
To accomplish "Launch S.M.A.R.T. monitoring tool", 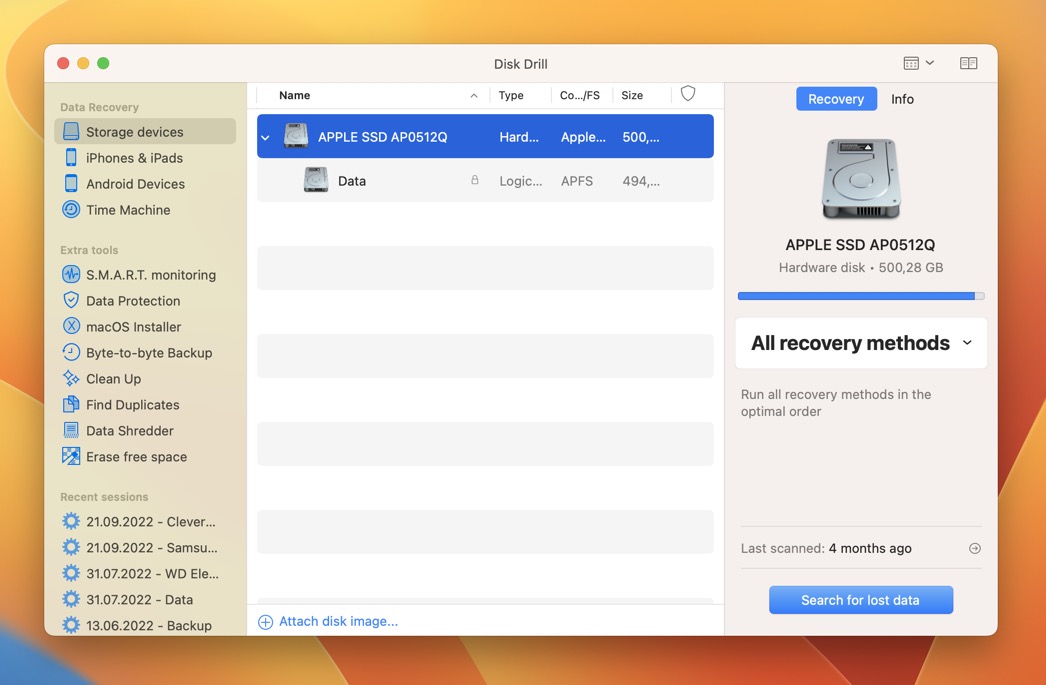I will (x=150, y=275).
